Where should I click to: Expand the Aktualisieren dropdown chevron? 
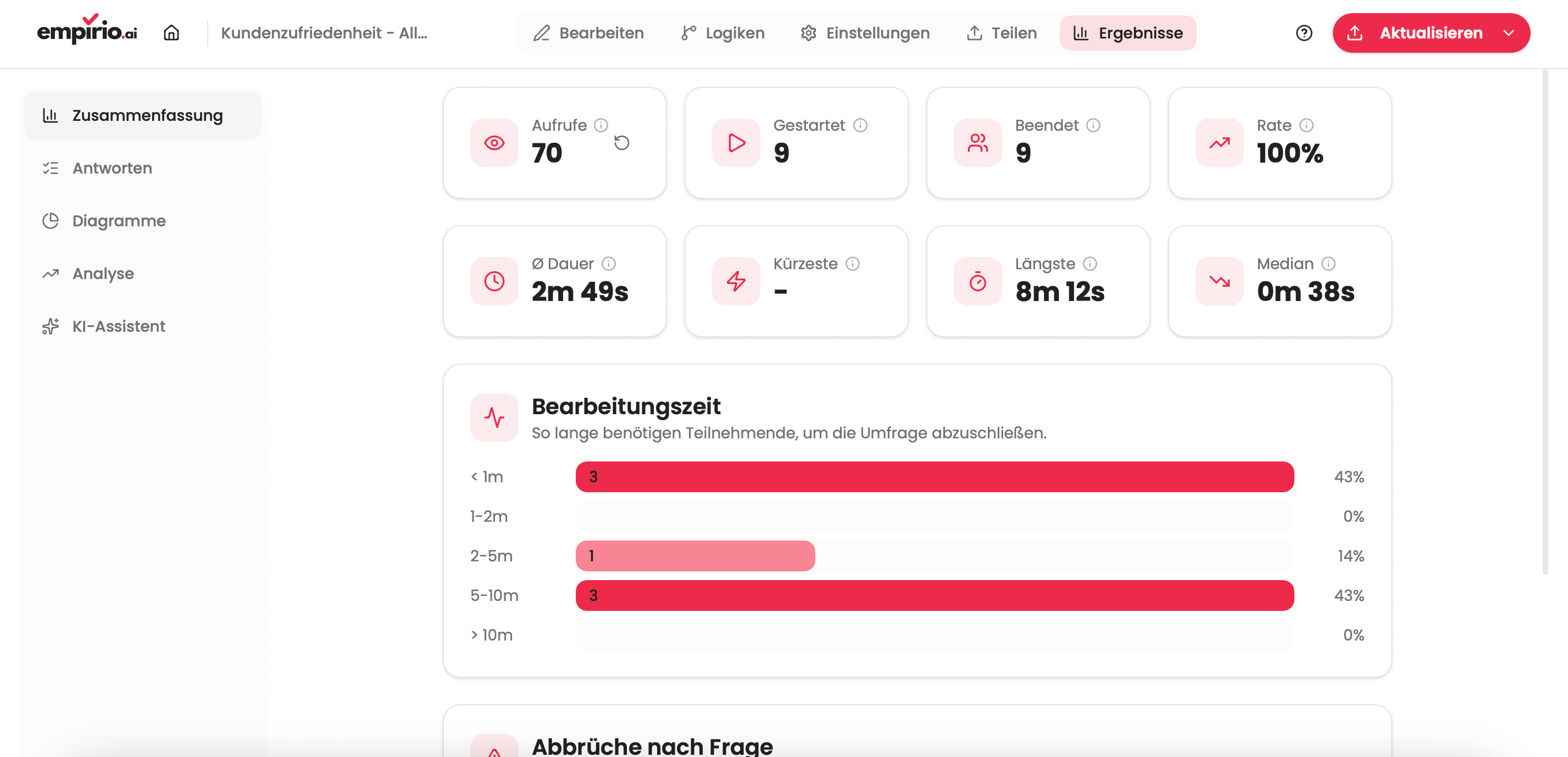point(1508,33)
